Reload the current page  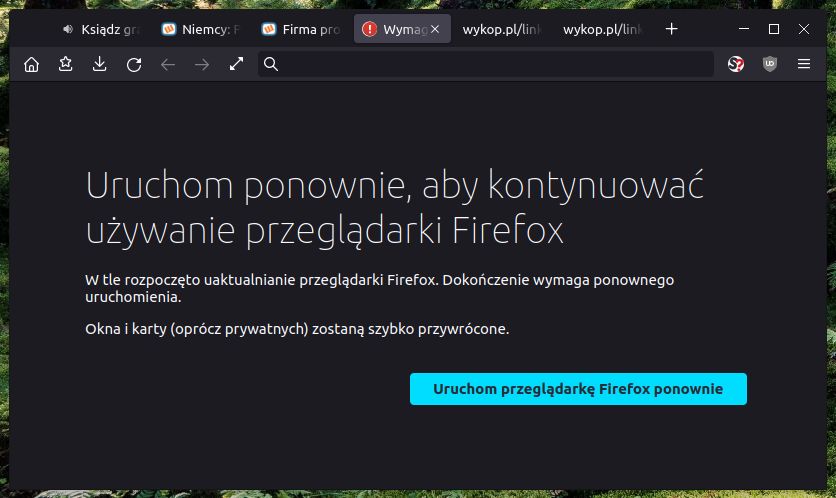134,65
